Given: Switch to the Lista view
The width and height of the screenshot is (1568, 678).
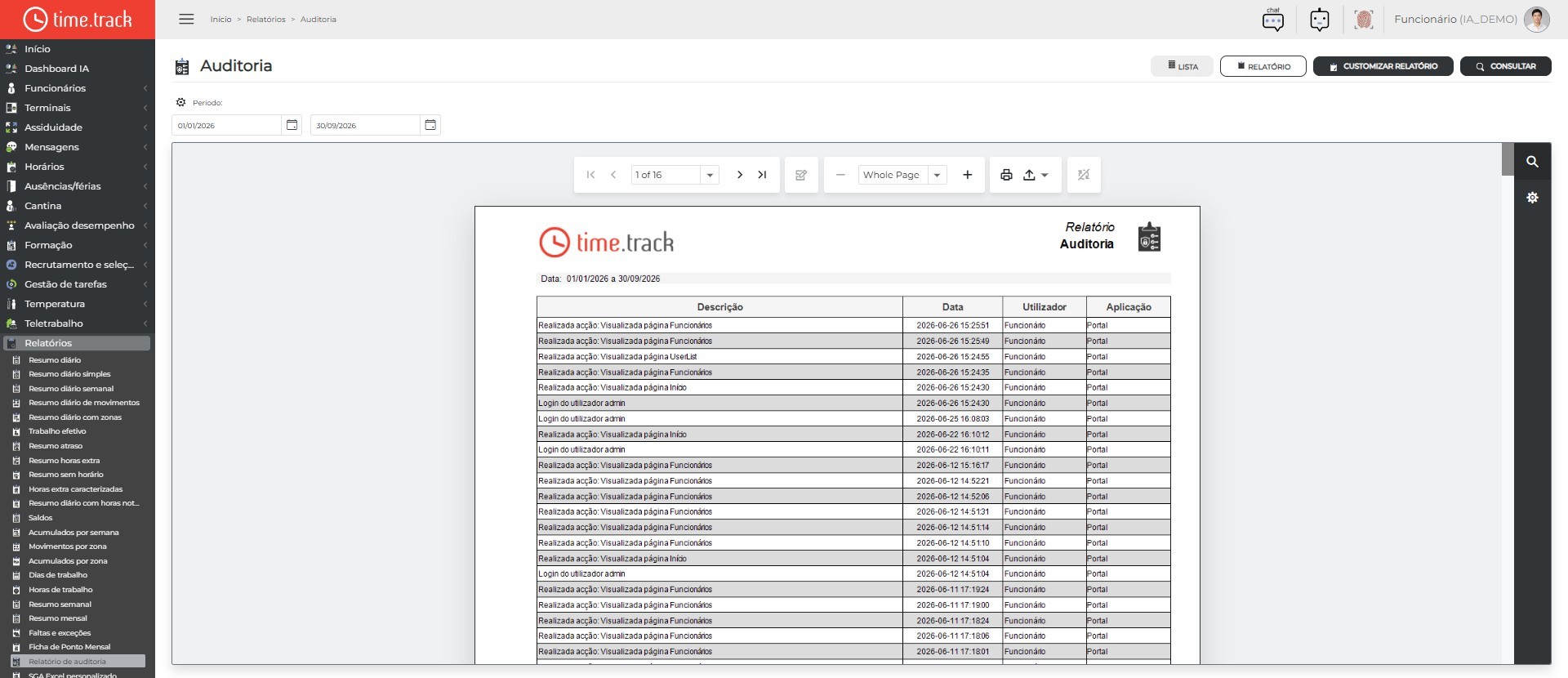Looking at the screenshot, I should (1182, 66).
